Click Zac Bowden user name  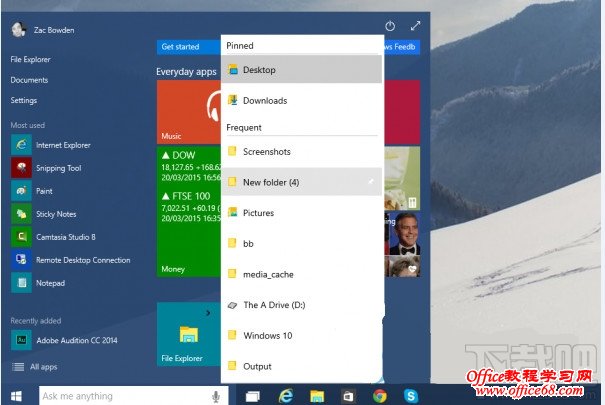(54, 30)
